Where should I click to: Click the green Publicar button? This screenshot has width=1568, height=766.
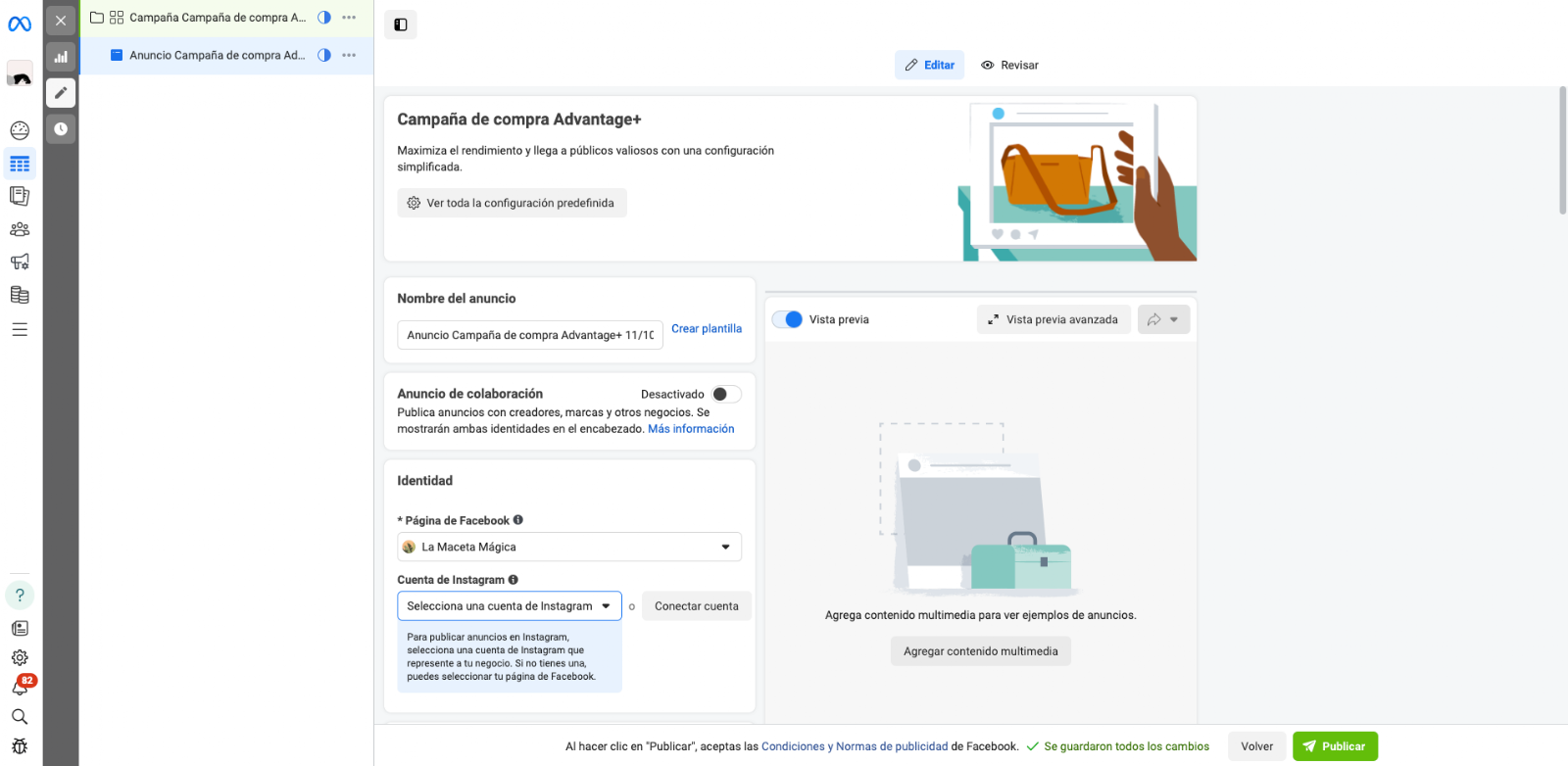1335,746
